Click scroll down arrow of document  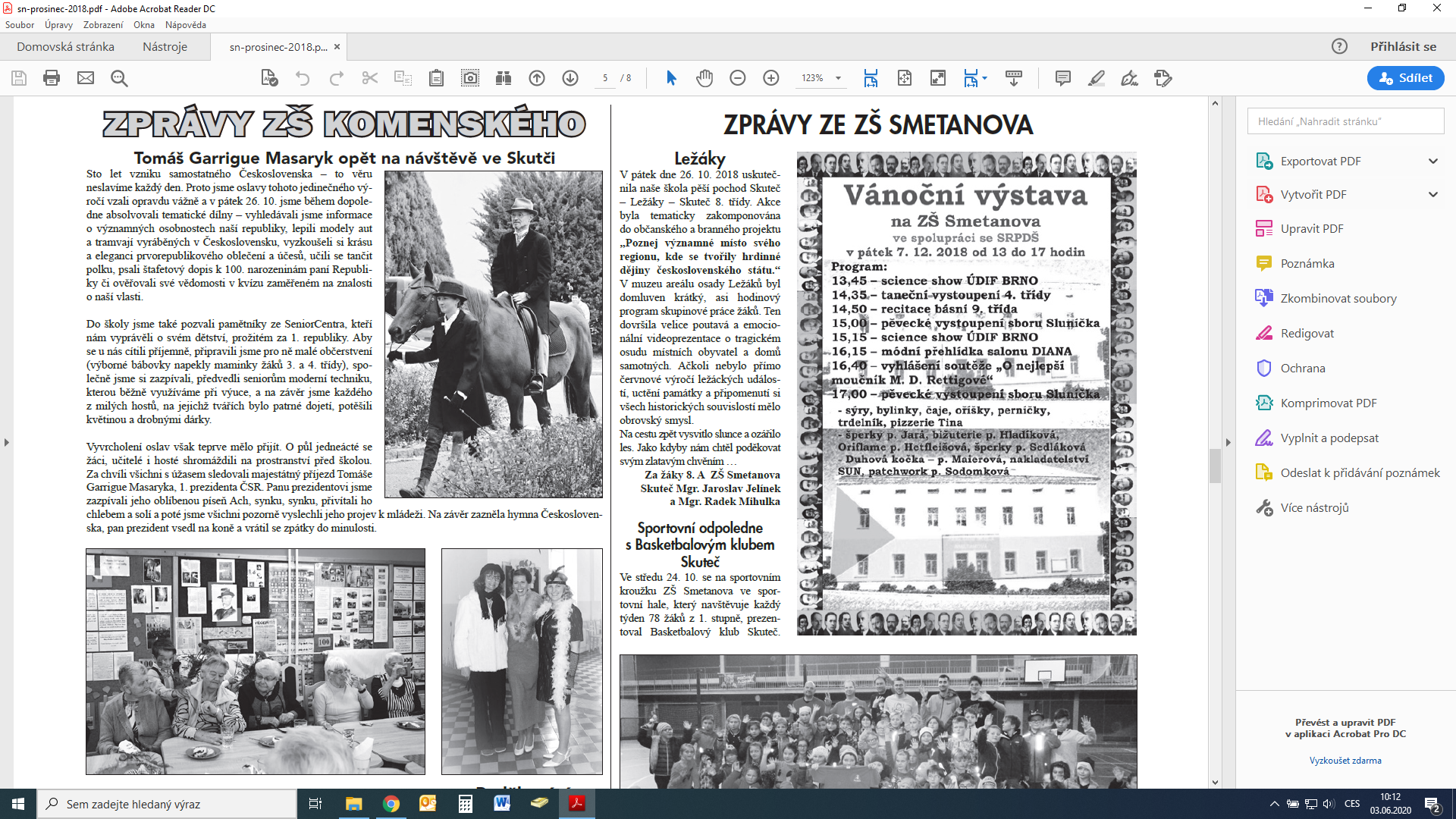pos(1215,782)
